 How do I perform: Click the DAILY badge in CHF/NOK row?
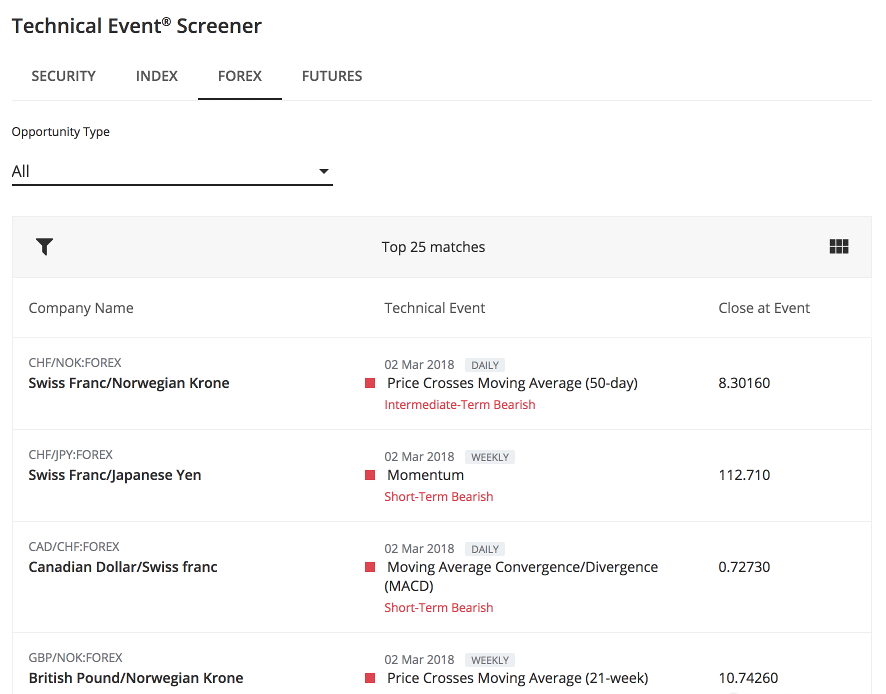point(485,365)
